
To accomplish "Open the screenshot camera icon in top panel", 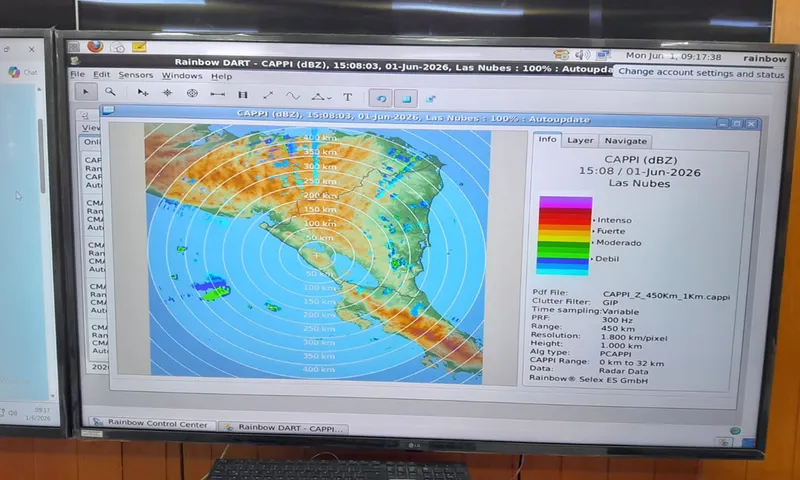I will (x=117, y=47).
